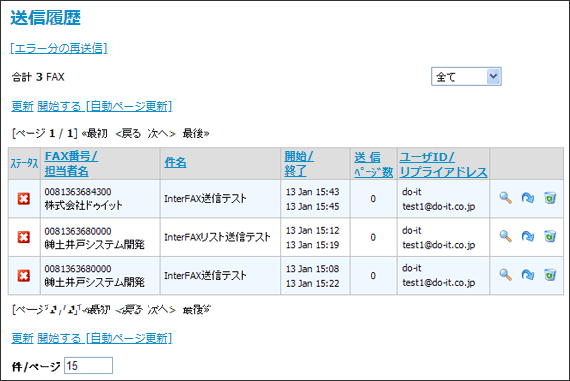Sort by FAX番号/担当者名 column header
The width and height of the screenshot is (570, 381).
coord(71,164)
